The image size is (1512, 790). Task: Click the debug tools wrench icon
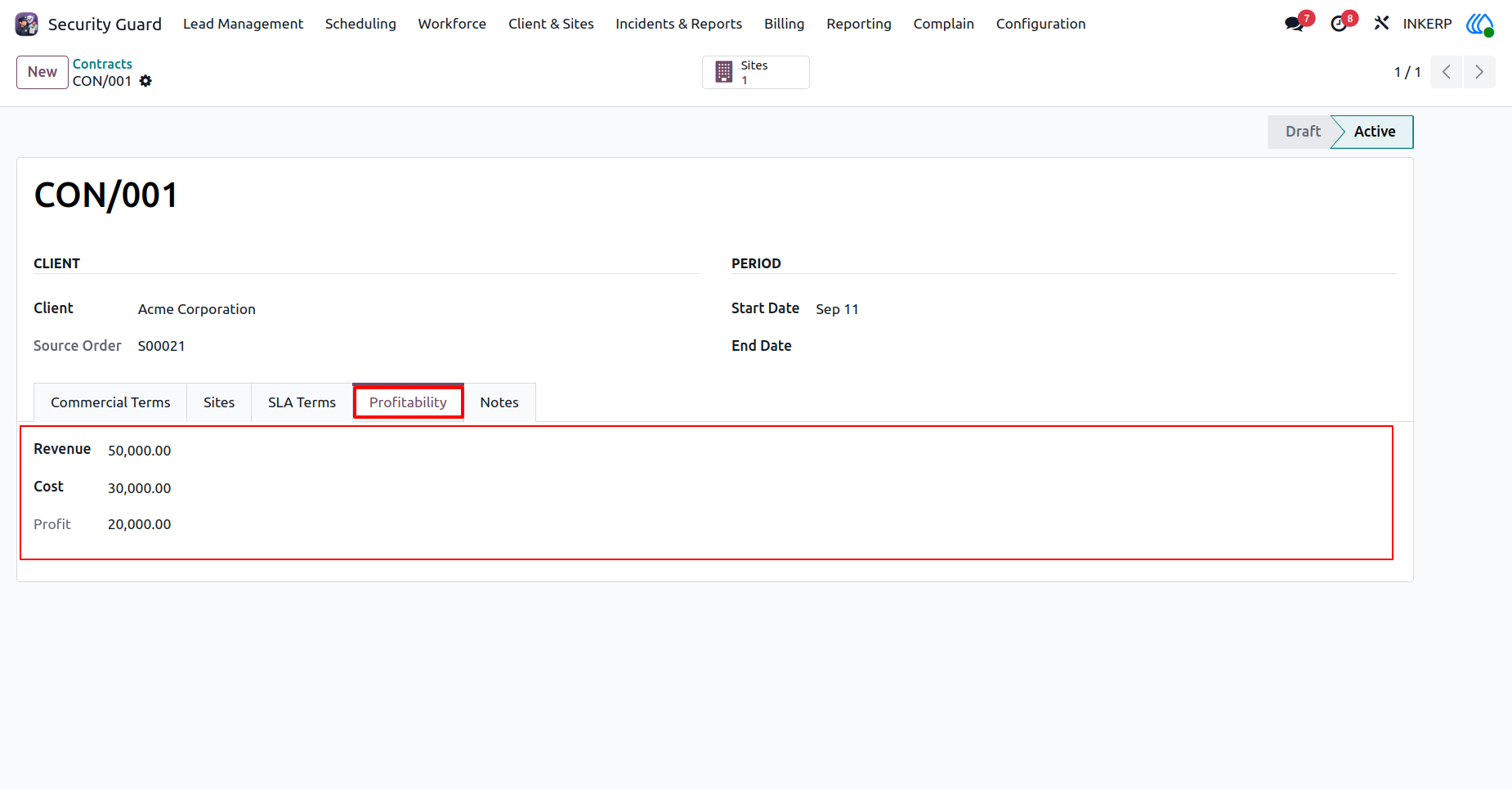pos(1381,24)
